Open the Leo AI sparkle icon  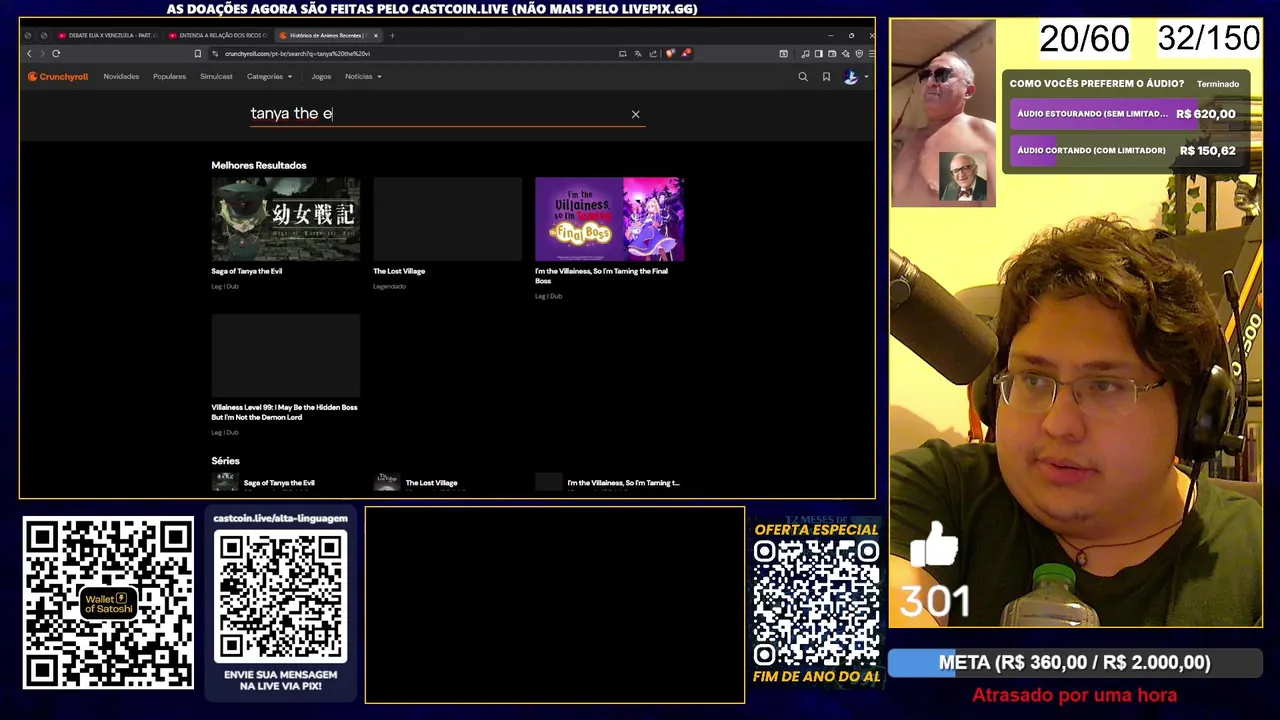click(x=847, y=53)
